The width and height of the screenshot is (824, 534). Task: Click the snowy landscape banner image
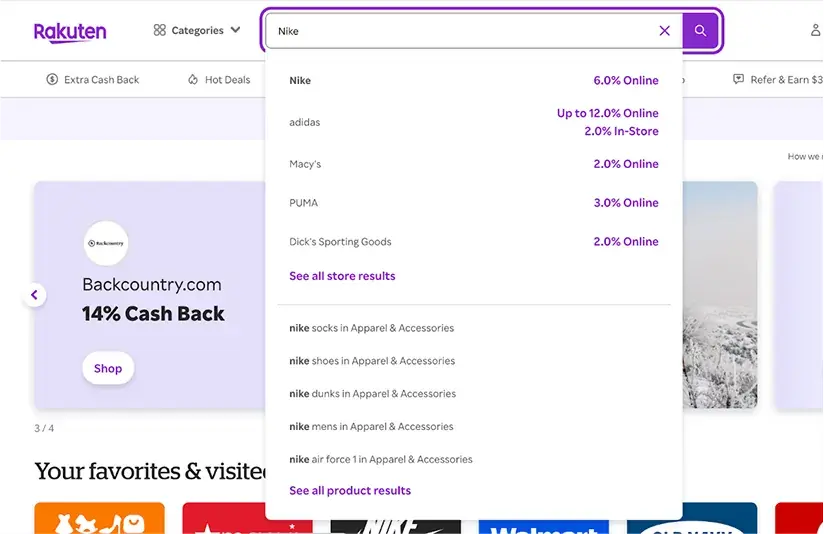coord(720,295)
